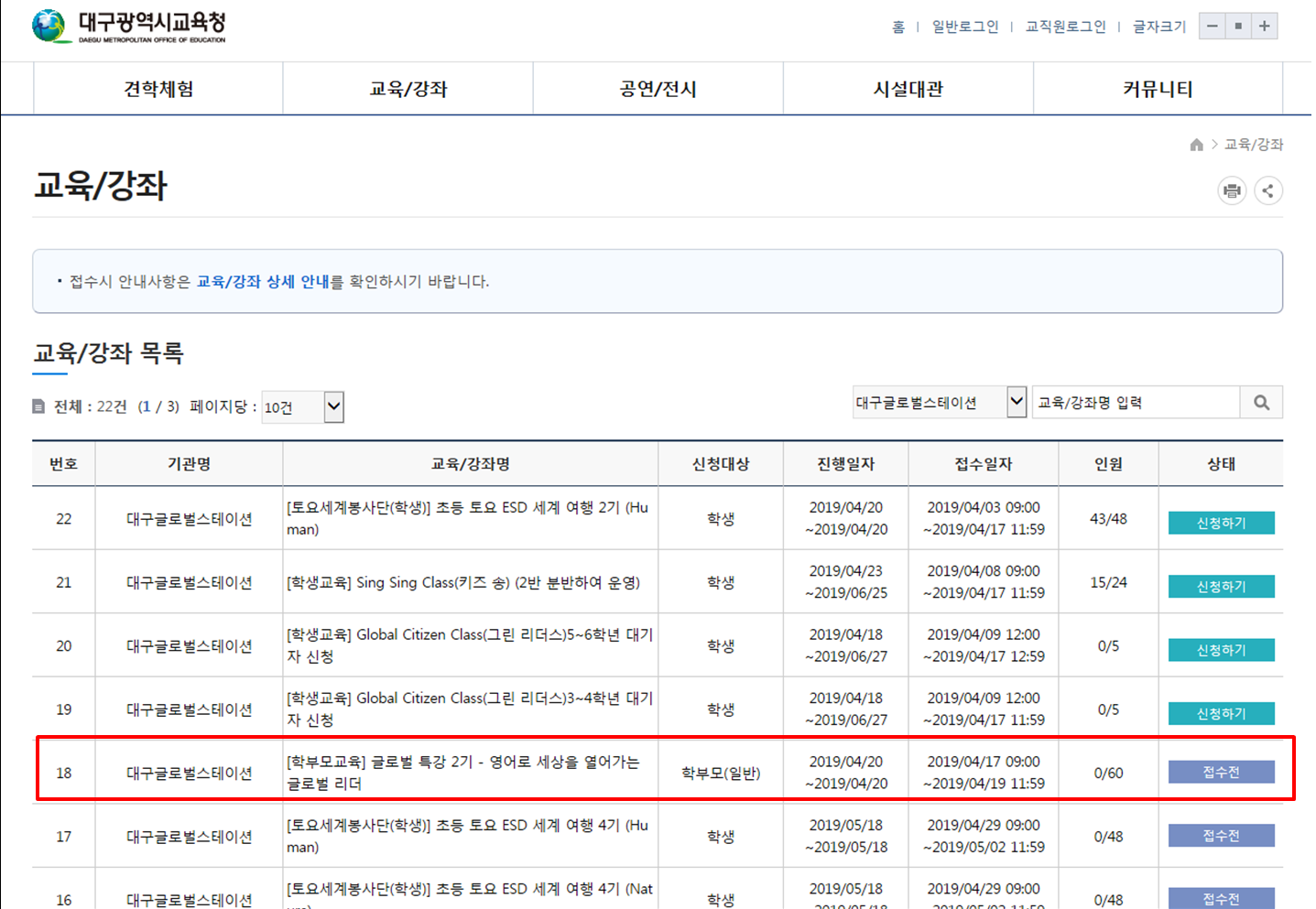Click the 교육/강좌명 입력 search field
Viewport: 1316px width, 909px height.
(x=1136, y=403)
